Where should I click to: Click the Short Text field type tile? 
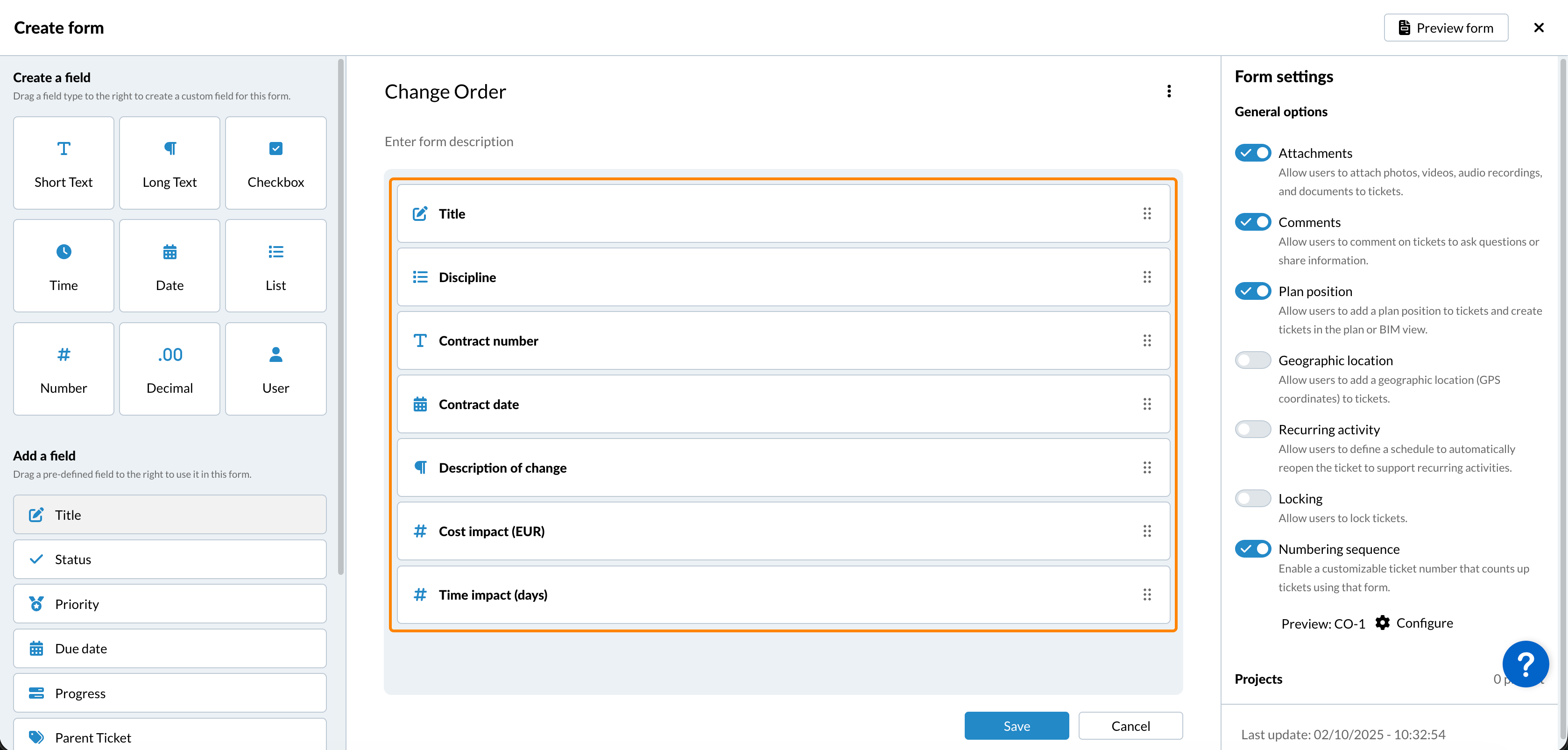(x=64, y=163)
